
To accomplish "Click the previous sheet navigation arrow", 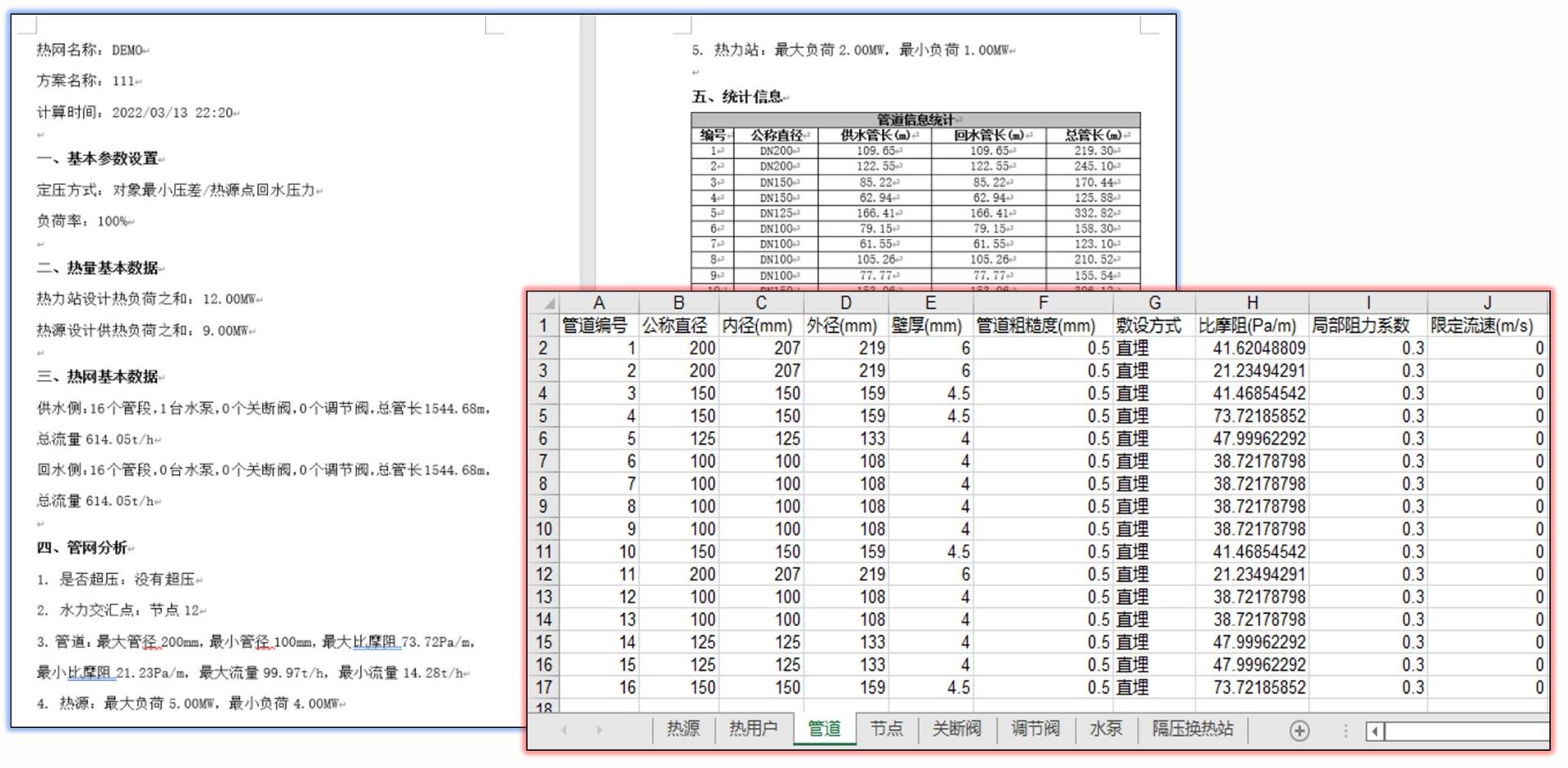I will point(564,730).
